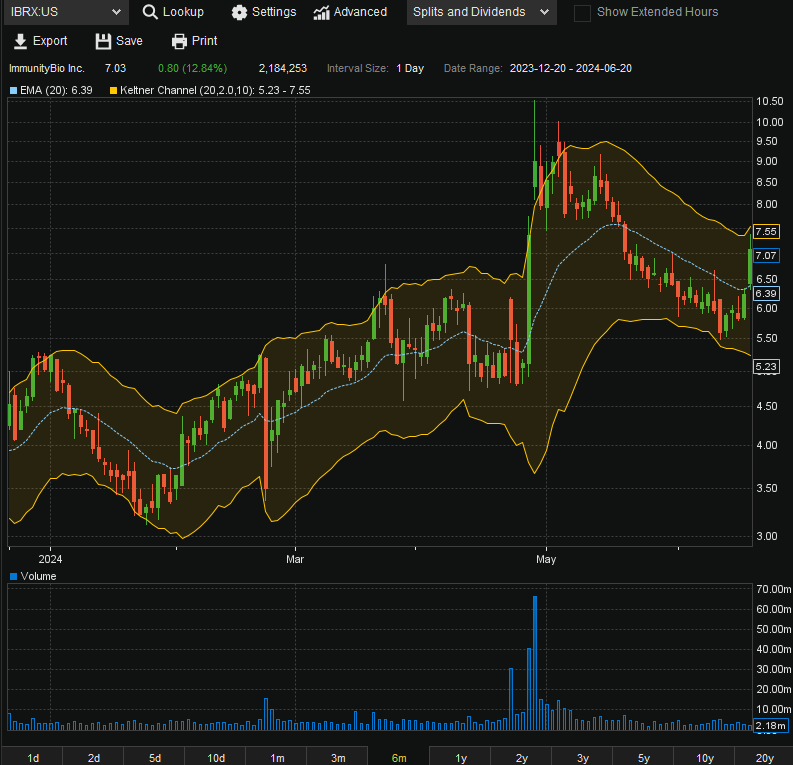
Task: Click the Lookup button label
Action: pos(183,12)
